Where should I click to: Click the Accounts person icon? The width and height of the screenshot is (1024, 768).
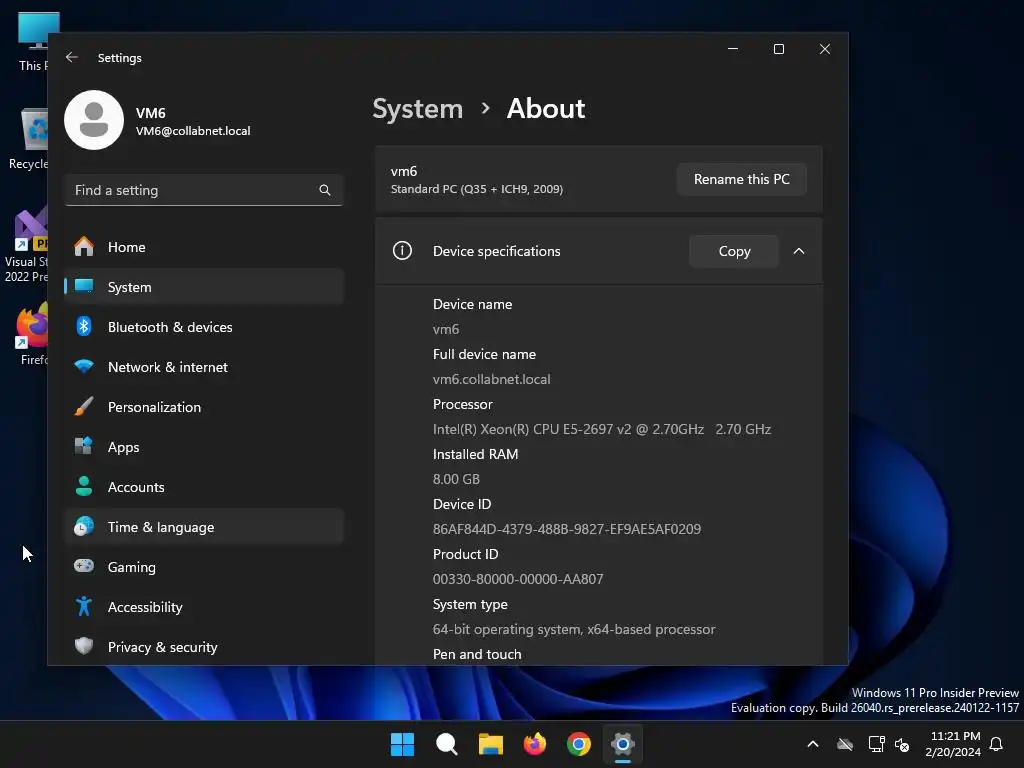[84, 487]
